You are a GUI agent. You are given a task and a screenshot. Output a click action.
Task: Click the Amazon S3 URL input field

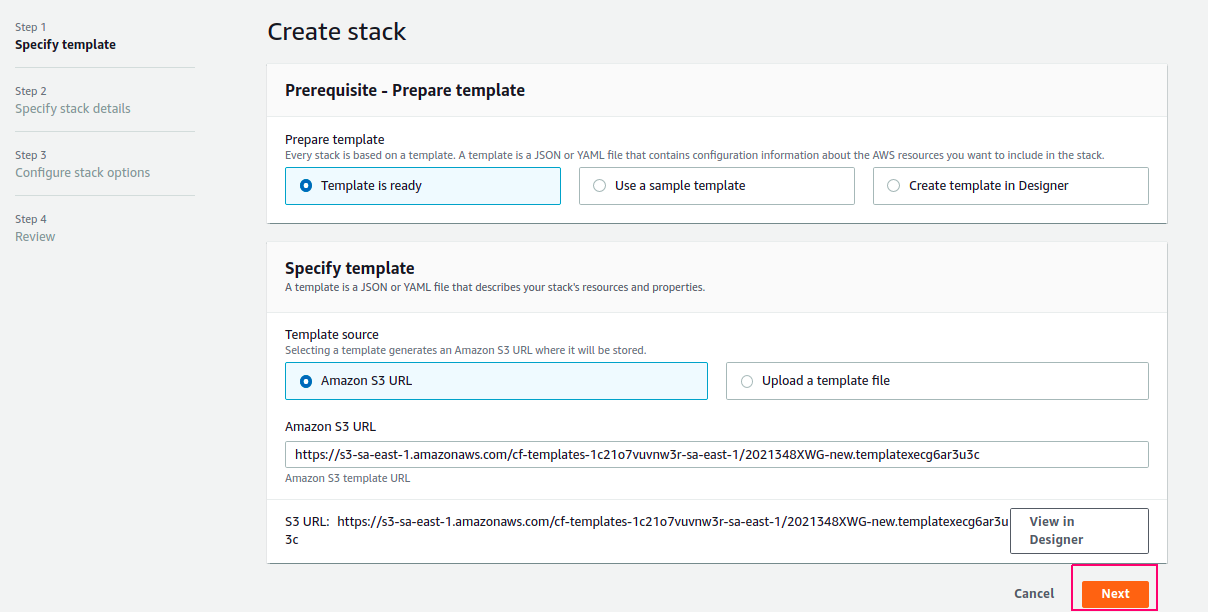point(716,454)
